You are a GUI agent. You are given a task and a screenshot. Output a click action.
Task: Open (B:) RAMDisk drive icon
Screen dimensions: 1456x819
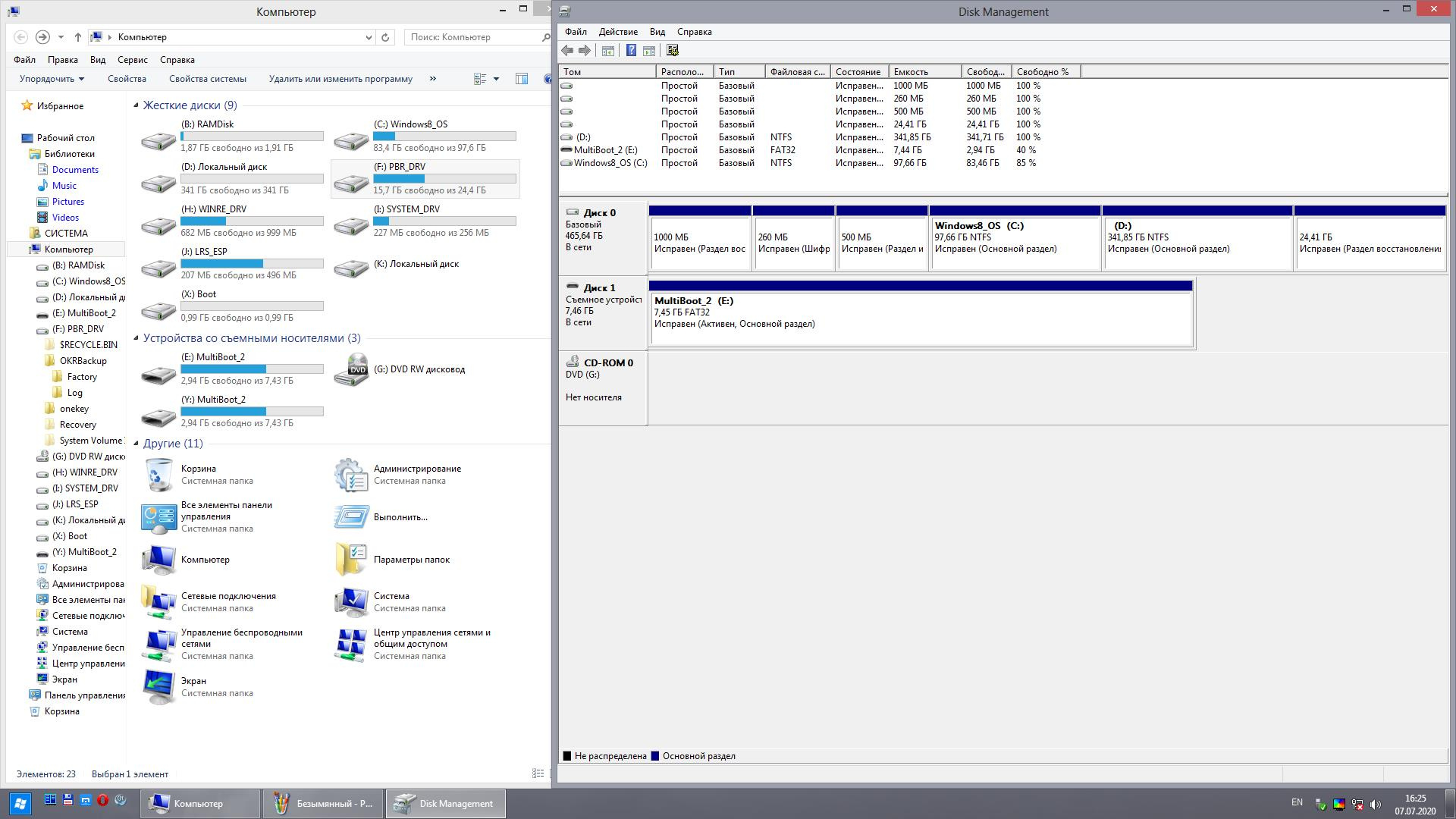158,141
